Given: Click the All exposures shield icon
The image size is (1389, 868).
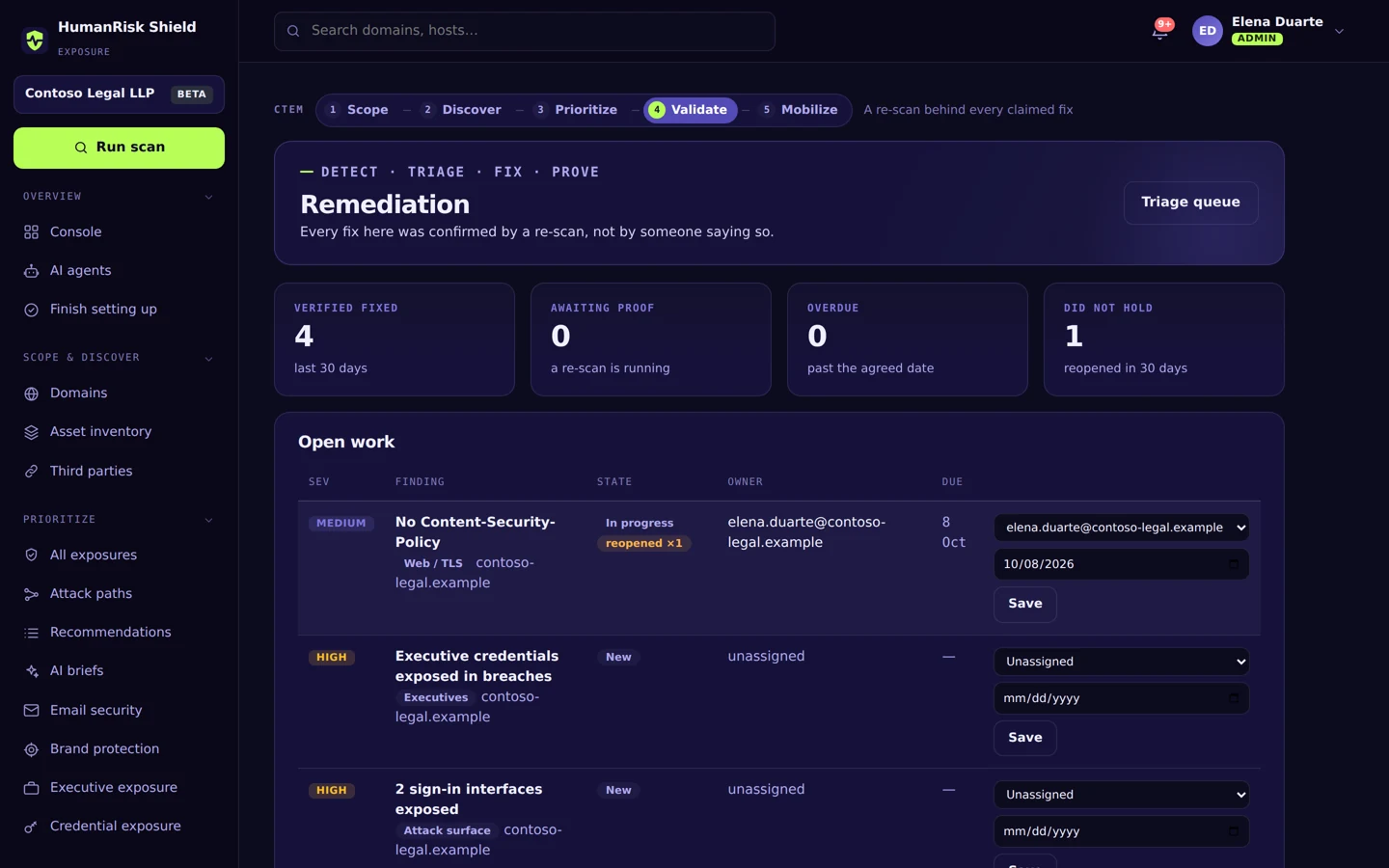Looking at the screenshot, I should coord(31,556).
